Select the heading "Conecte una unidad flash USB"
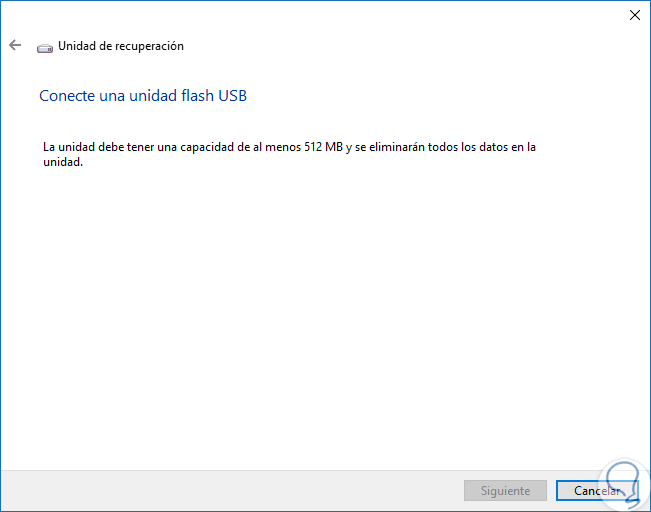Image resolution: width=651 pixels, height=512 pixels. [142, 96]
